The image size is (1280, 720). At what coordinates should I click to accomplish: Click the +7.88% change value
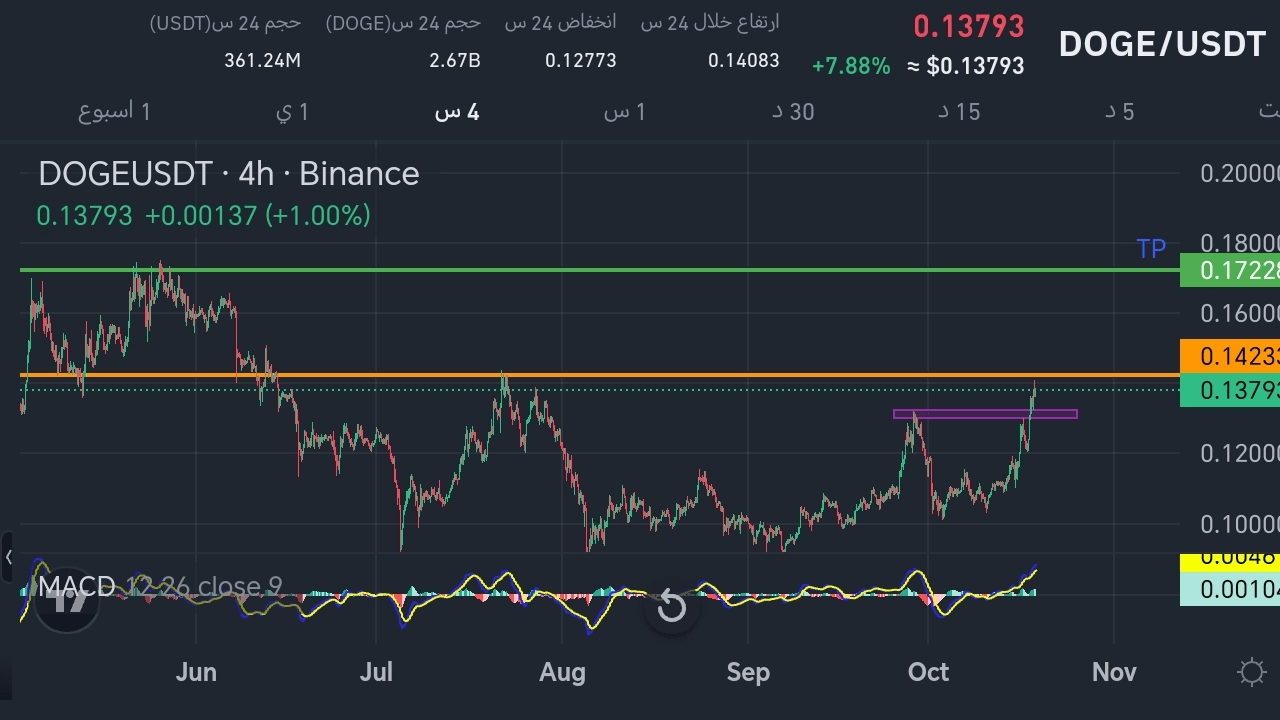(851, 66)
